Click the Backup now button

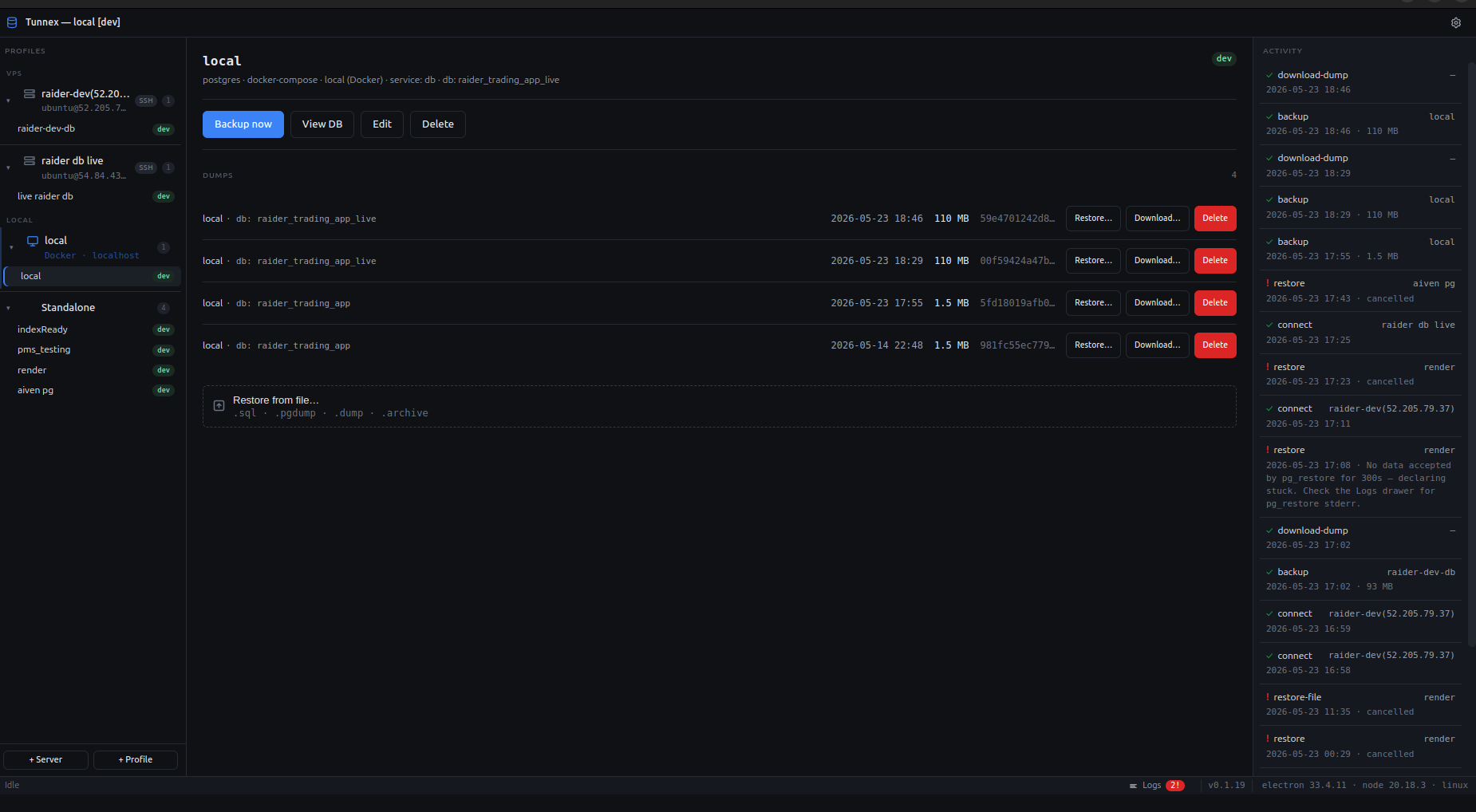(243, 124)
